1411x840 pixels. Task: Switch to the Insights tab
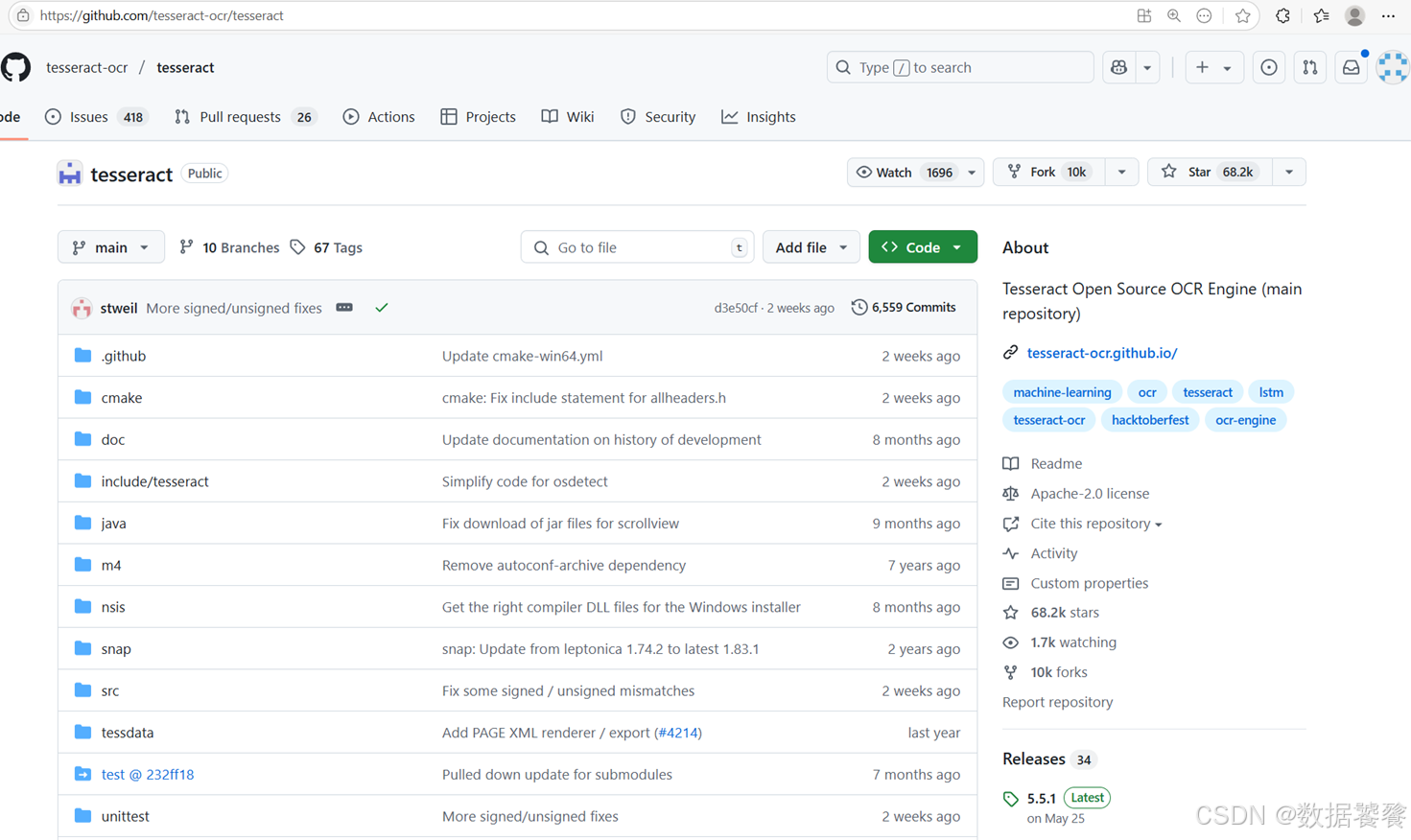[x=759, y=117]
